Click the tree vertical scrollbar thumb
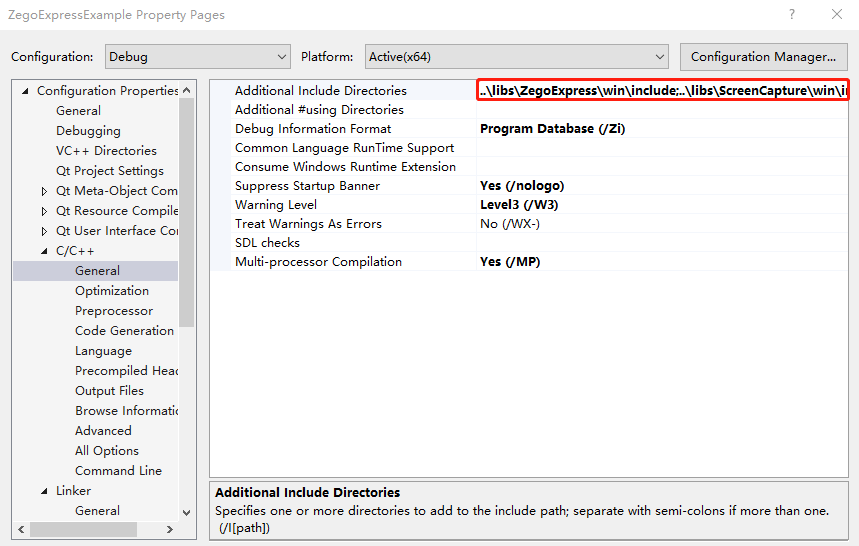 (187, 212)
